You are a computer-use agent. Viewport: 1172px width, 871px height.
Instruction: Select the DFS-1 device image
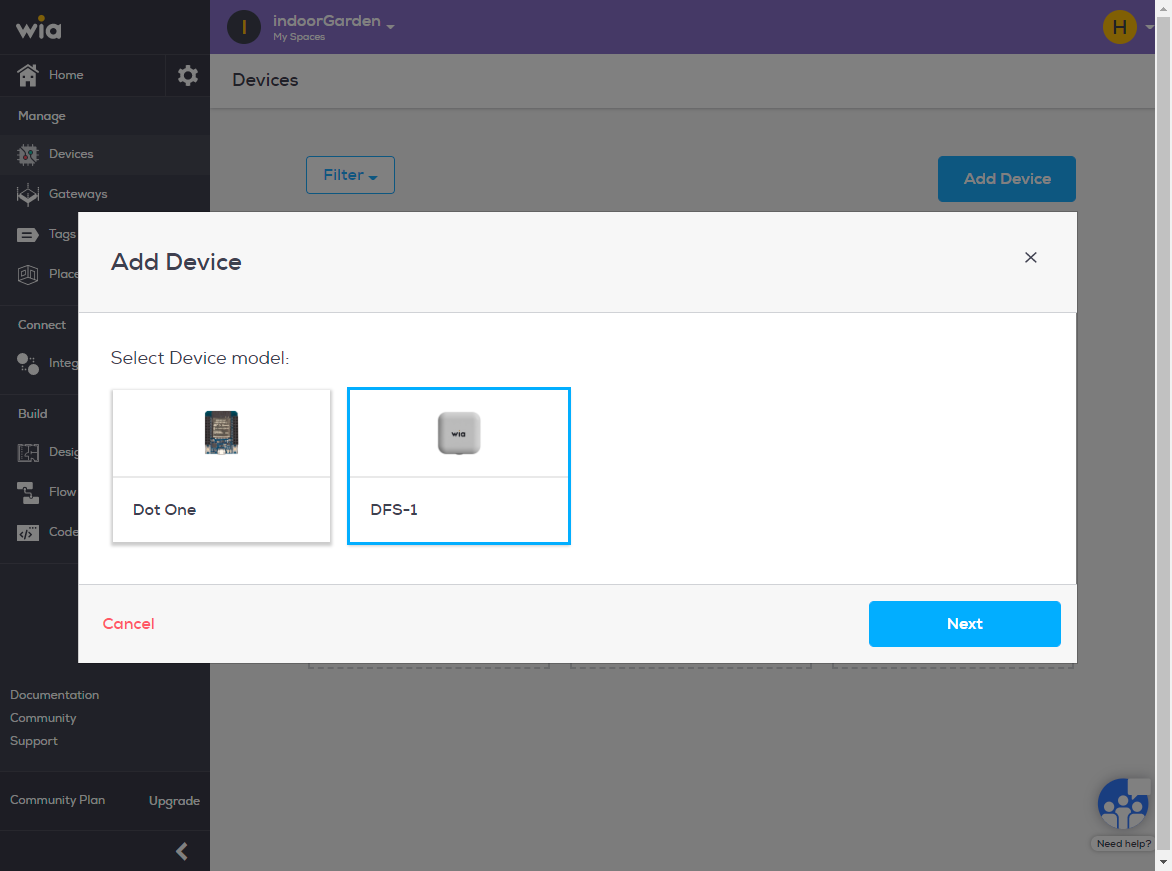tap(459, 433)
